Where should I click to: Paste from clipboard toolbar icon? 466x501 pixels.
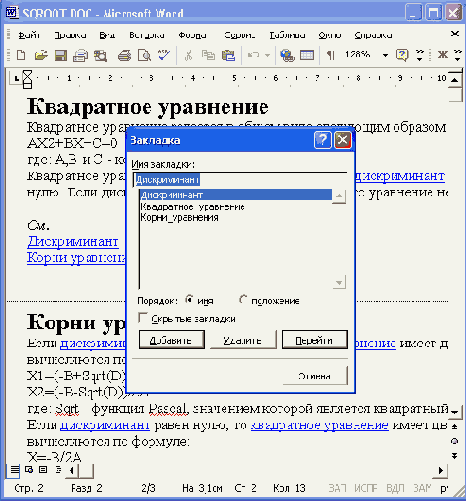tap(229, 55)
